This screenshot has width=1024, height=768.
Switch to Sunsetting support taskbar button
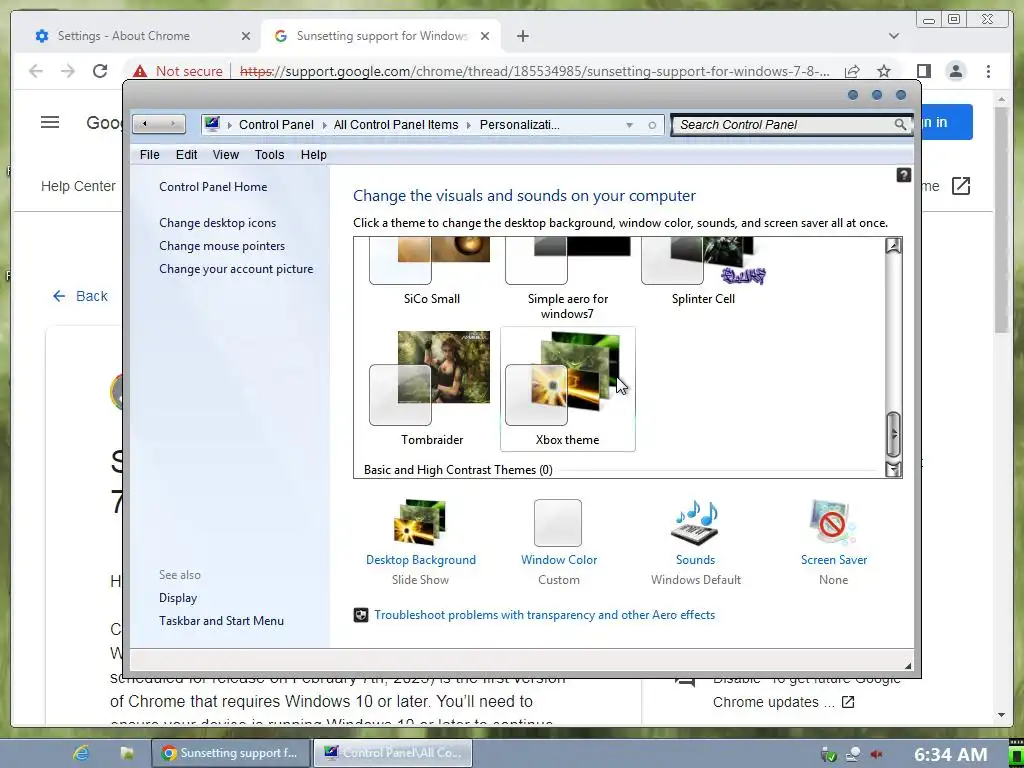click(x=231, y=753)
